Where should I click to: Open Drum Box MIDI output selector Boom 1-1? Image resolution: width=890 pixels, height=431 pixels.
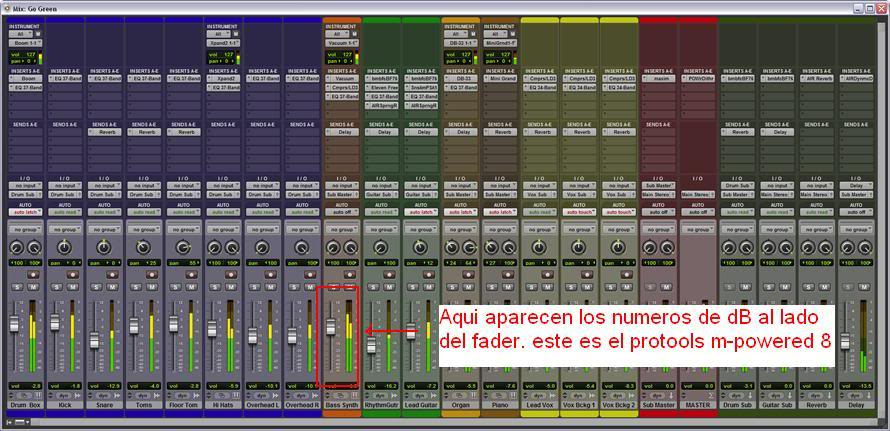[24, 43]
